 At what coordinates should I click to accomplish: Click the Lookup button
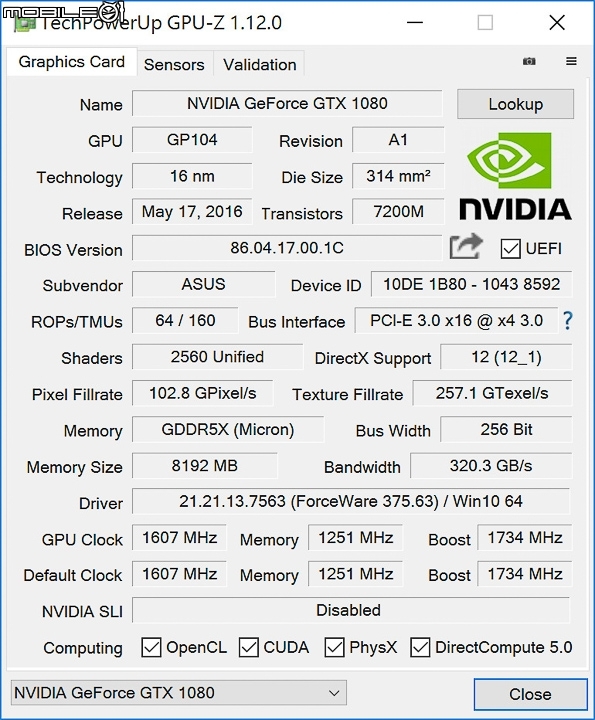pos(515,104)
